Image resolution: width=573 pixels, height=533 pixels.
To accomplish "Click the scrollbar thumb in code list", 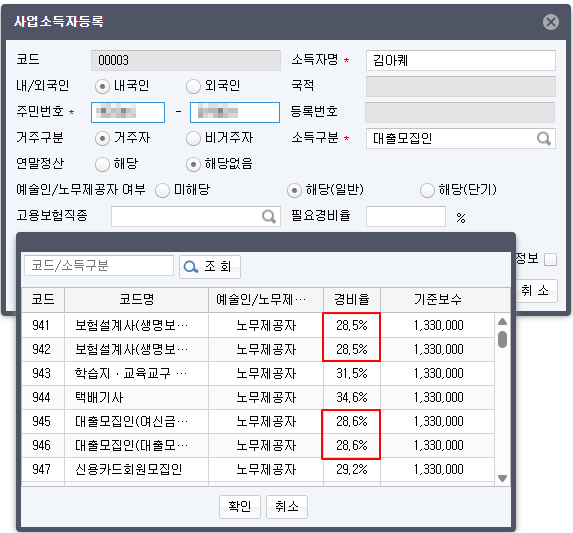I will coord(502,339).
